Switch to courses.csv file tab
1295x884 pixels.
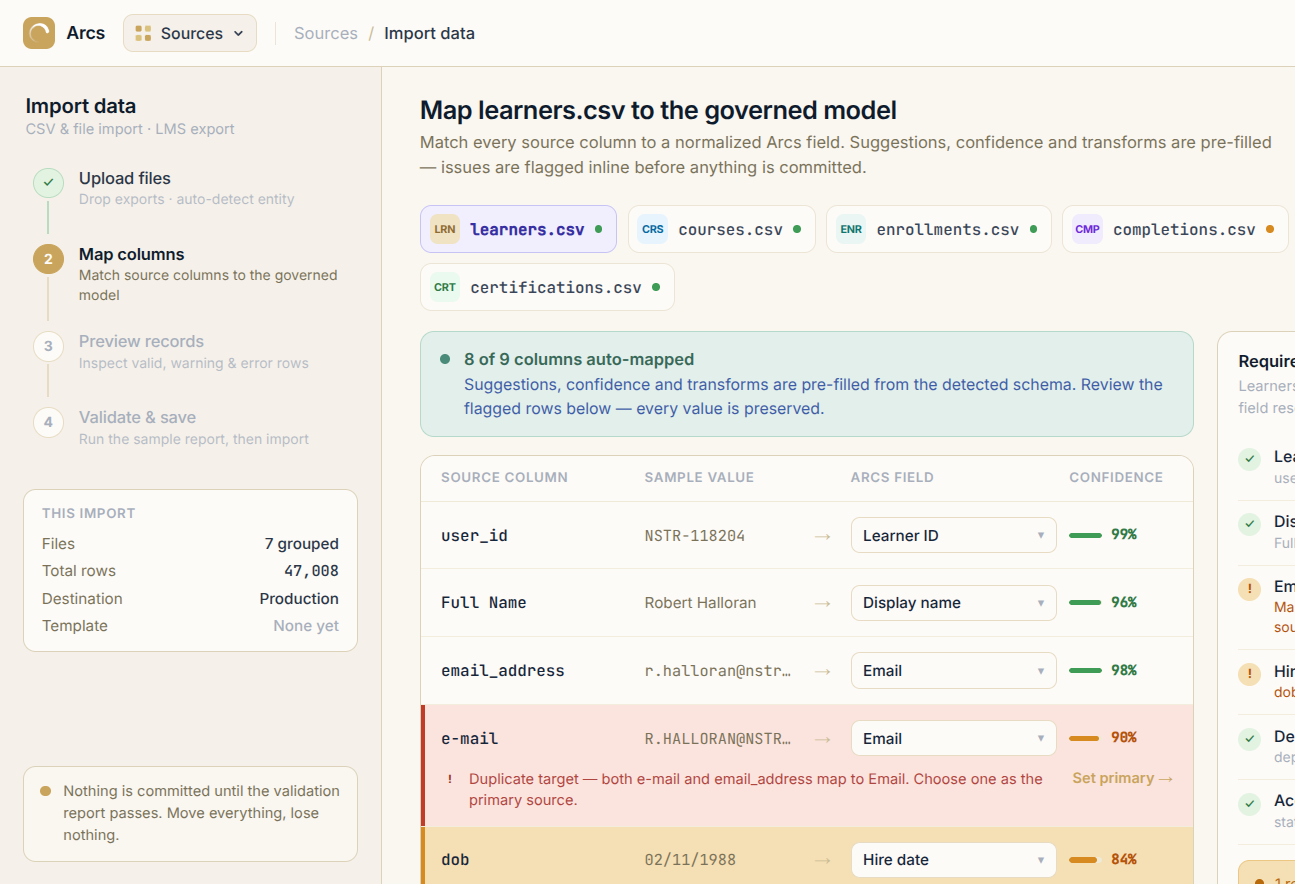(x=721, y=229)
